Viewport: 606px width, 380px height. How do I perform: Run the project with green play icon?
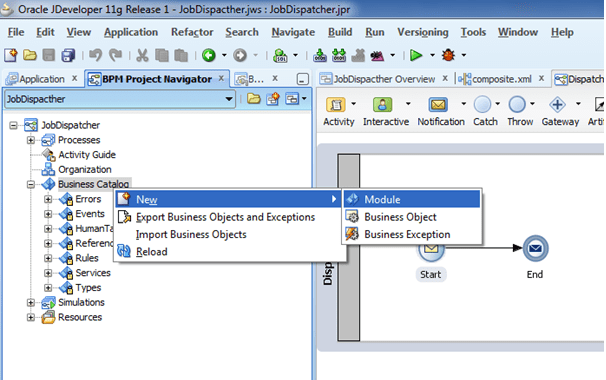[x=416, y=55]
